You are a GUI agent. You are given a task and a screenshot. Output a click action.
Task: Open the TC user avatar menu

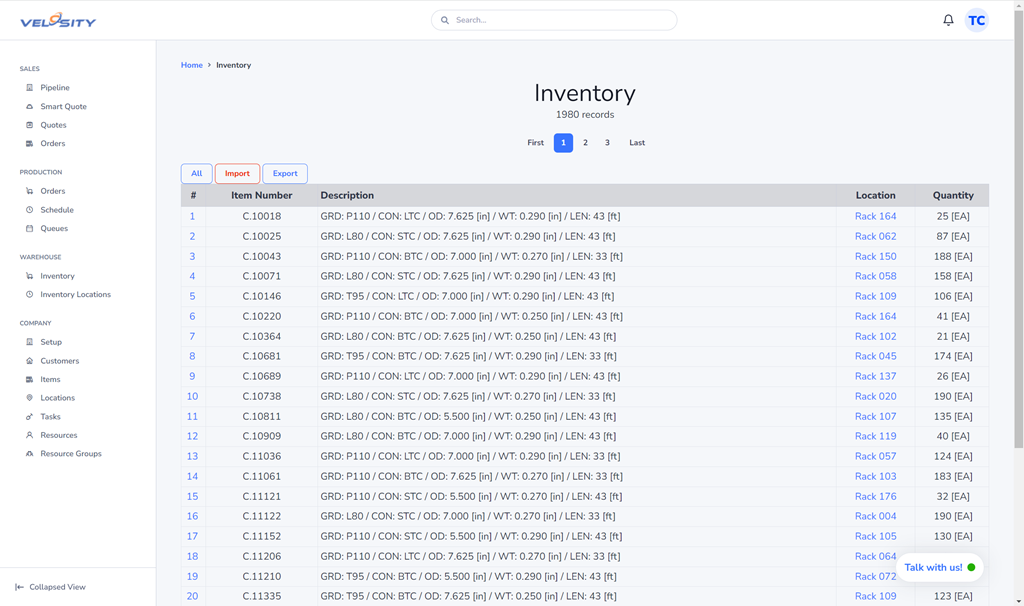pyautogui.click(x=976, y=20)
